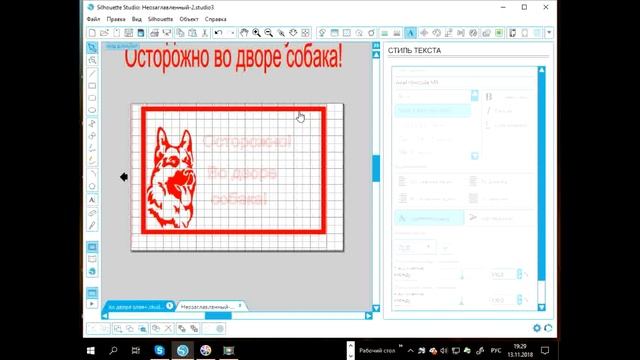Click the fit to page icon
The width and height of the screenshot is (640, 360).
(305, 33)
